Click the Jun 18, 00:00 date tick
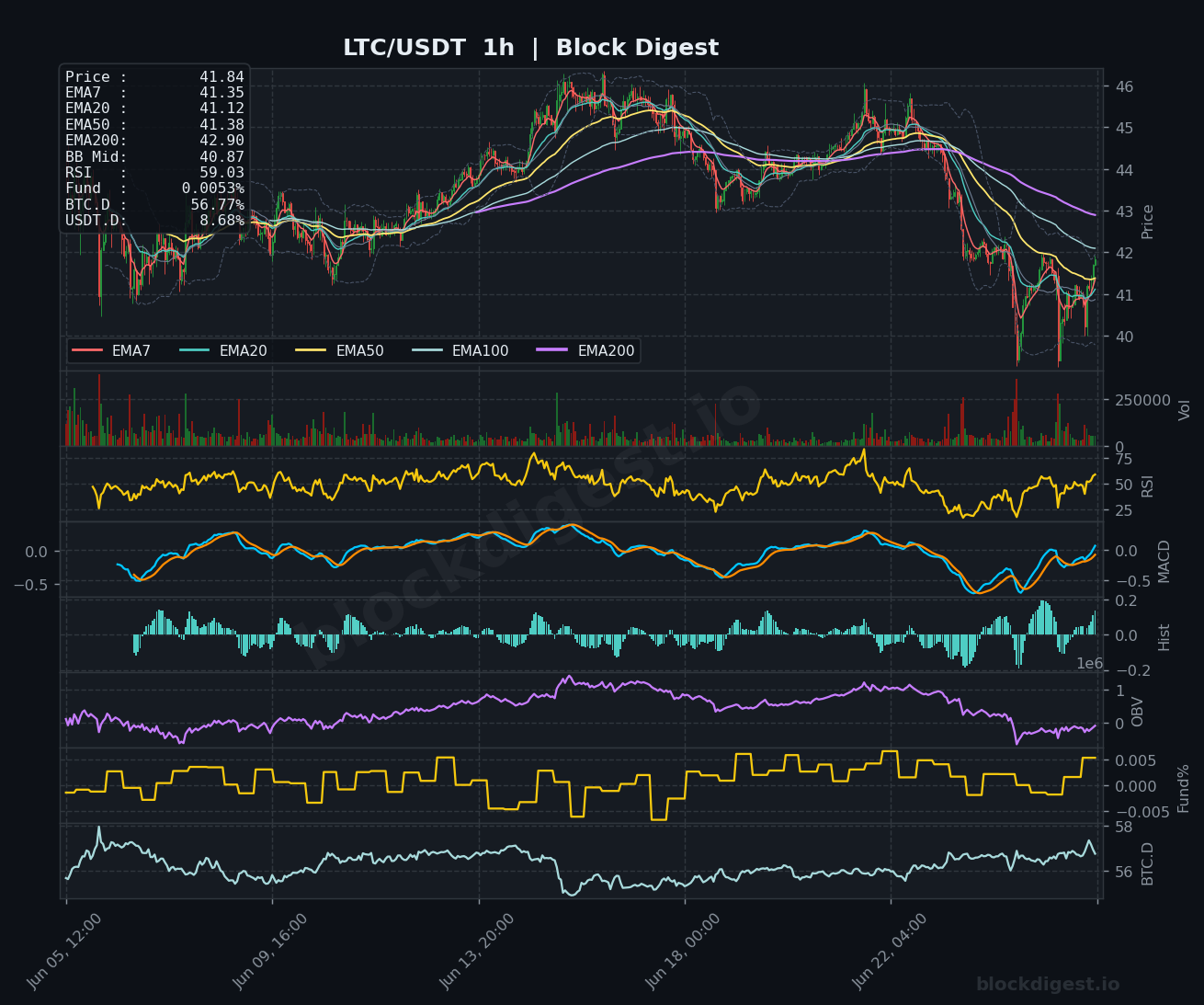This screenshot has height=1005, width=1204. (x=683, y=951)
